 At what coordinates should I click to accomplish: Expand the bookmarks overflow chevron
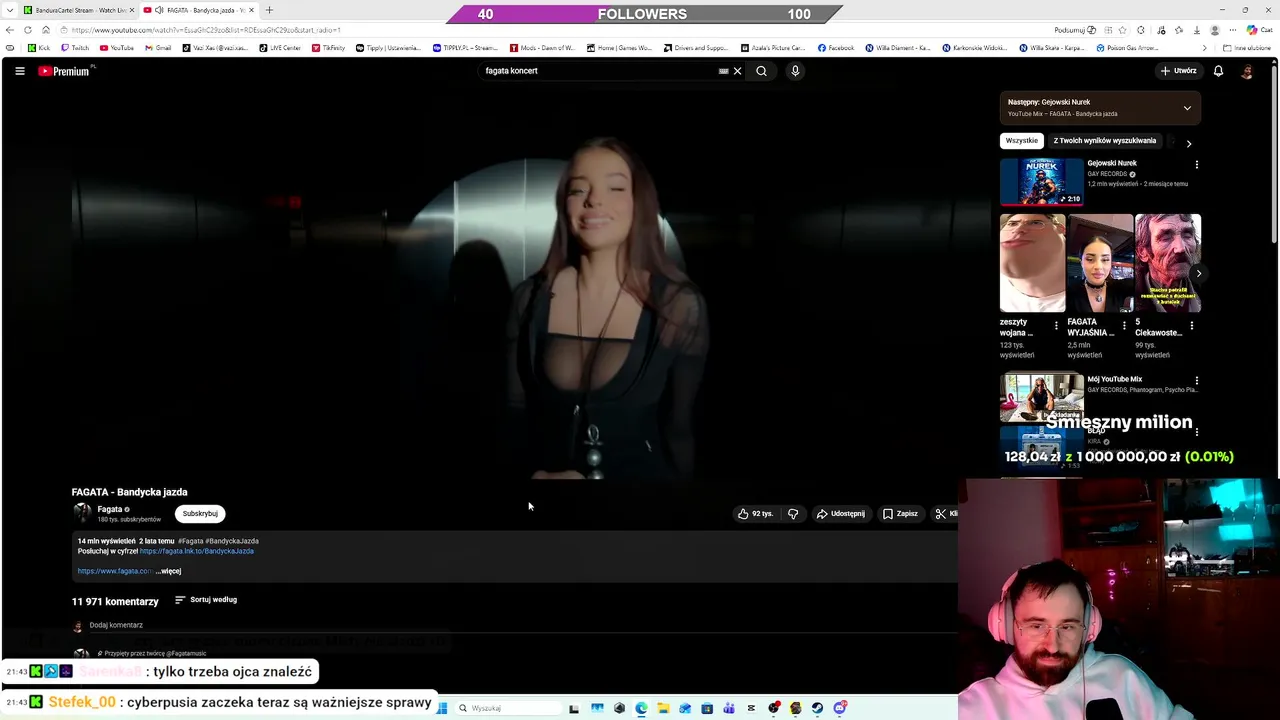tap(1204, 48)
